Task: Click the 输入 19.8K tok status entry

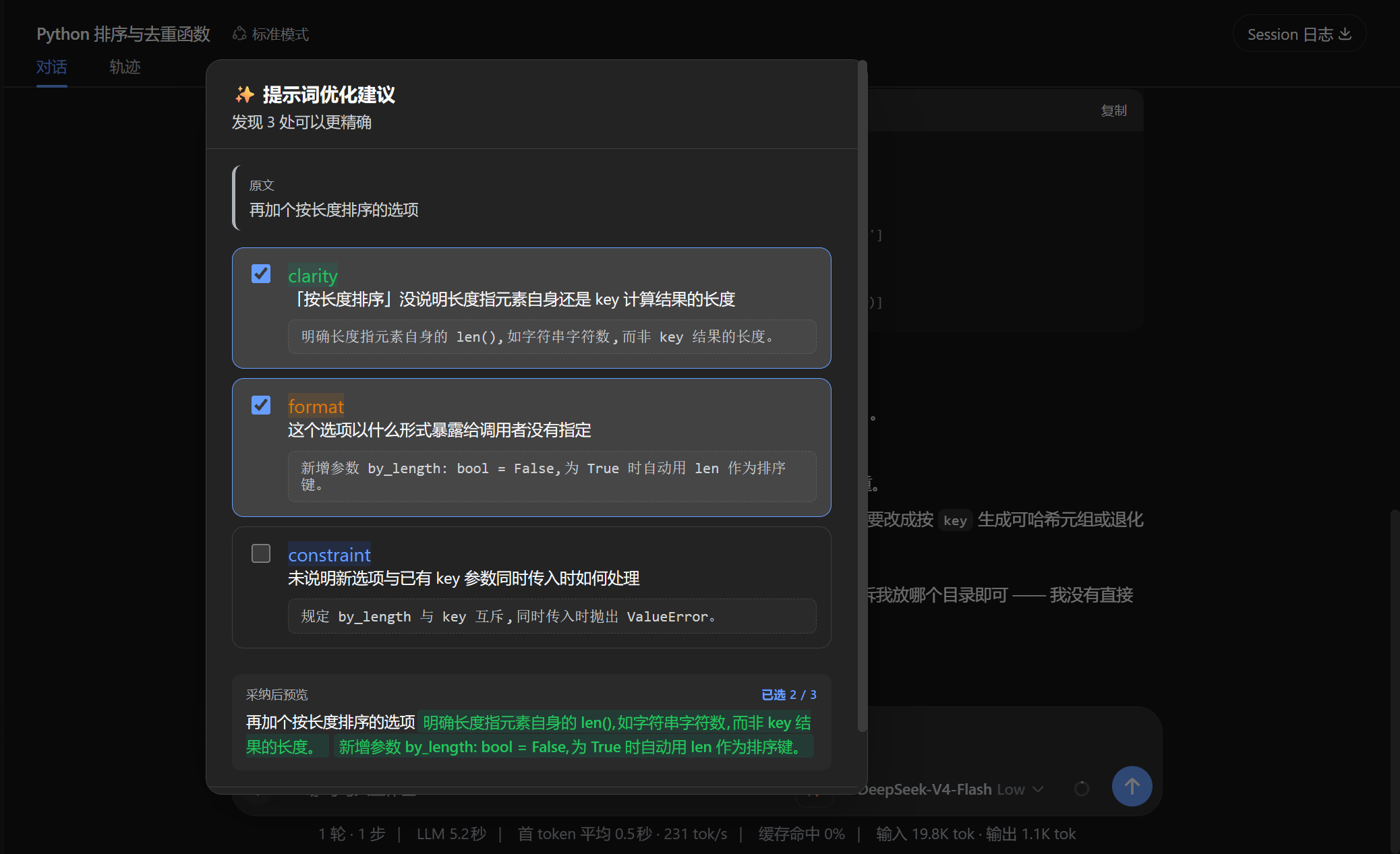Action: 925,834
